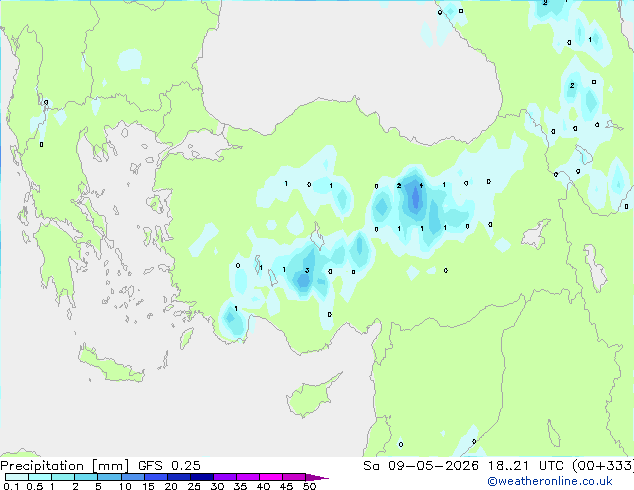This screenshot has width=634, height=490.
Task: Click the legend scale label '35'
Action: [240, 486]
